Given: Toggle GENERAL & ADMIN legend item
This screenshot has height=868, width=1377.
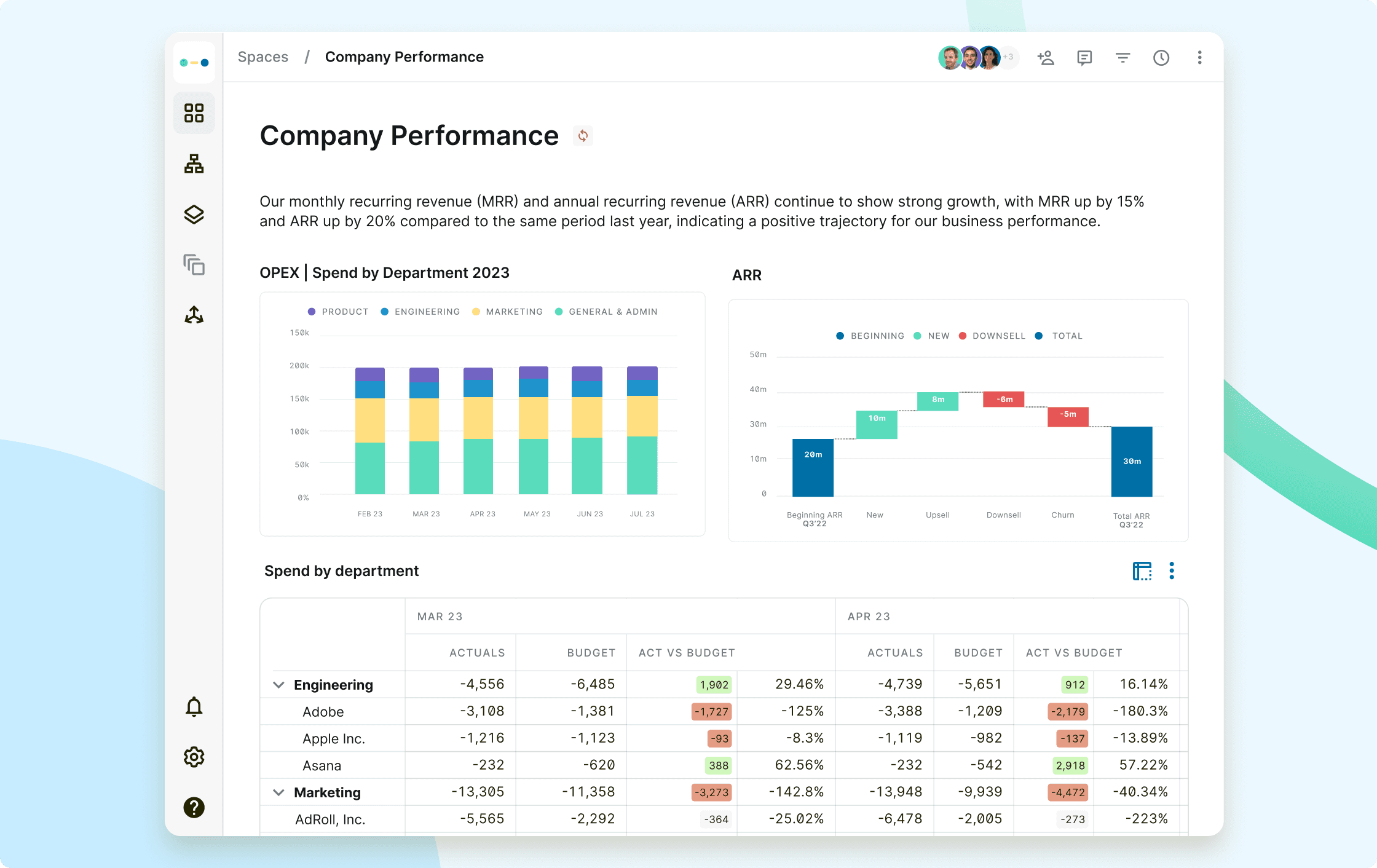Looking at the screenshot, I should pyautogui.click(x=606, y=312).
